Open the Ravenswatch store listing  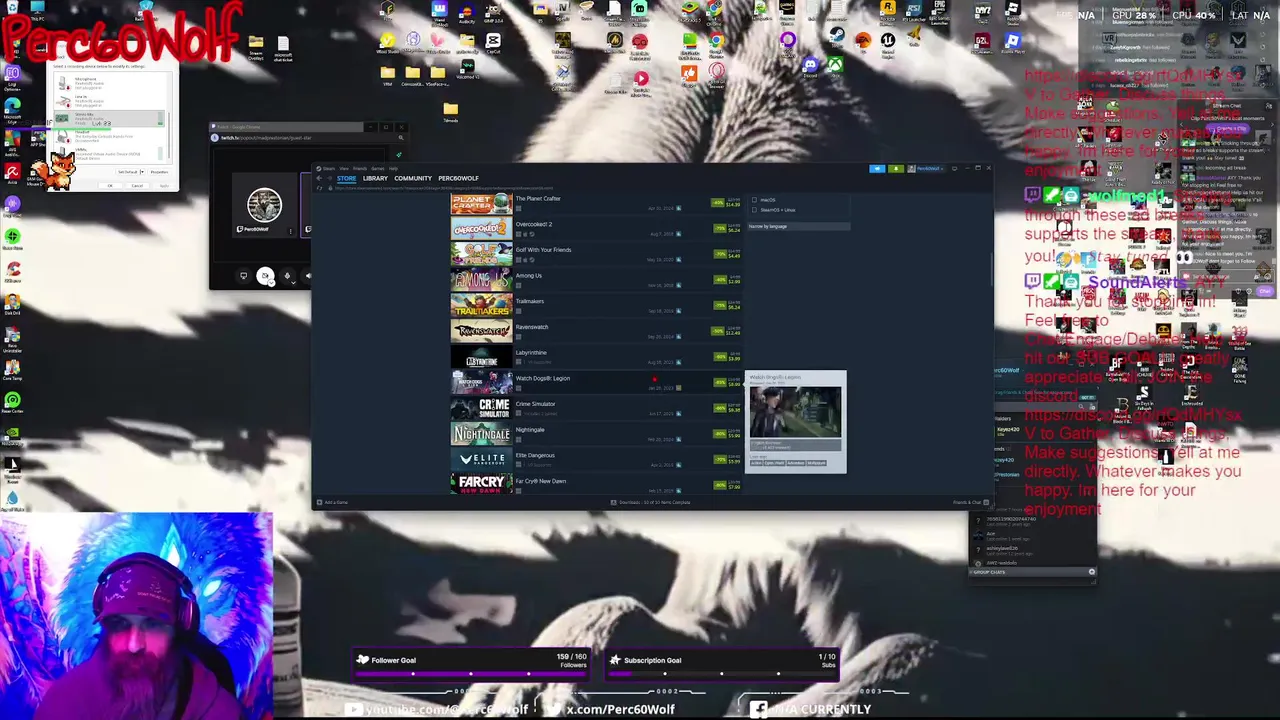(597, 332)
